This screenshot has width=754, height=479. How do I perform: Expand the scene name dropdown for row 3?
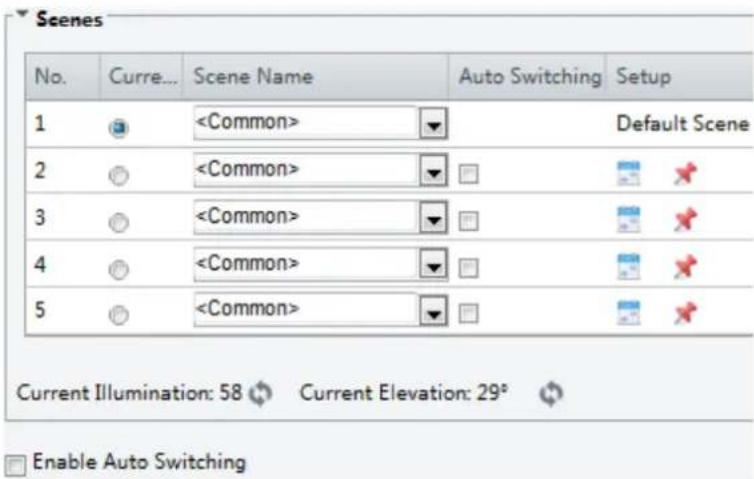point(434,218)
